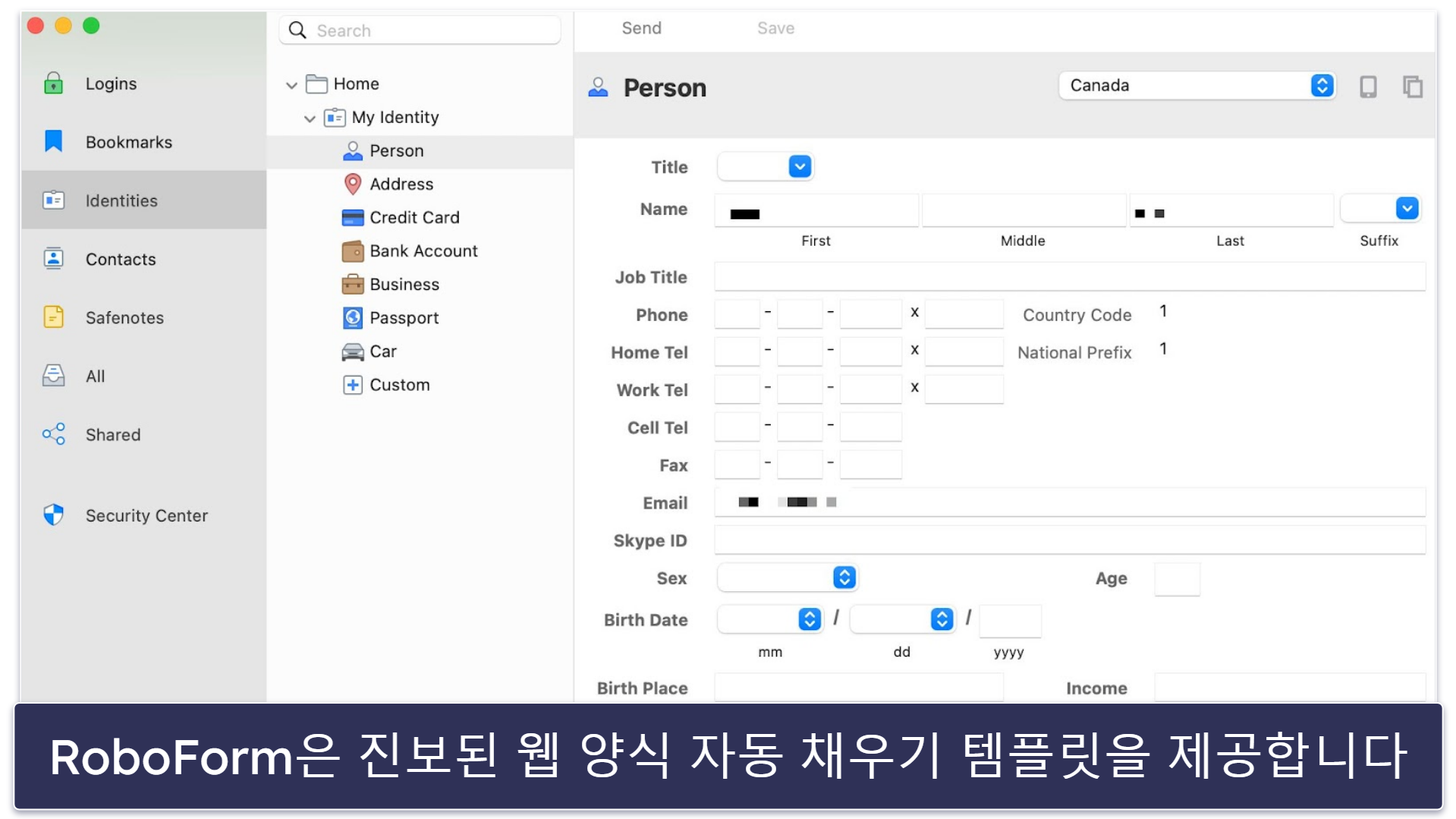This screenshot has height=819, width=1456.
Task: Select the Passport tree item
Action: point(420,318)
